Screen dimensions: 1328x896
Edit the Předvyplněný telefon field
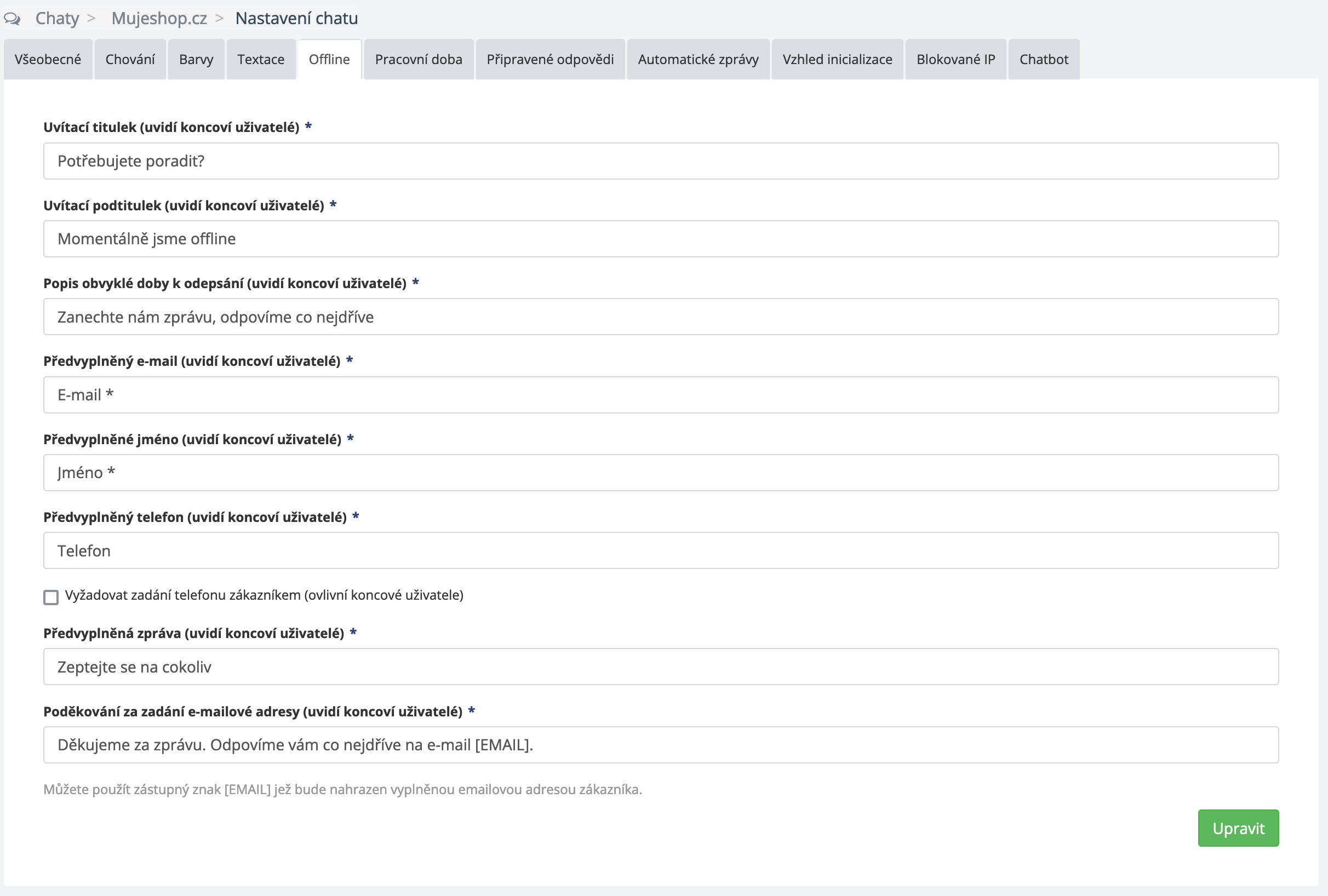[661, 550]
